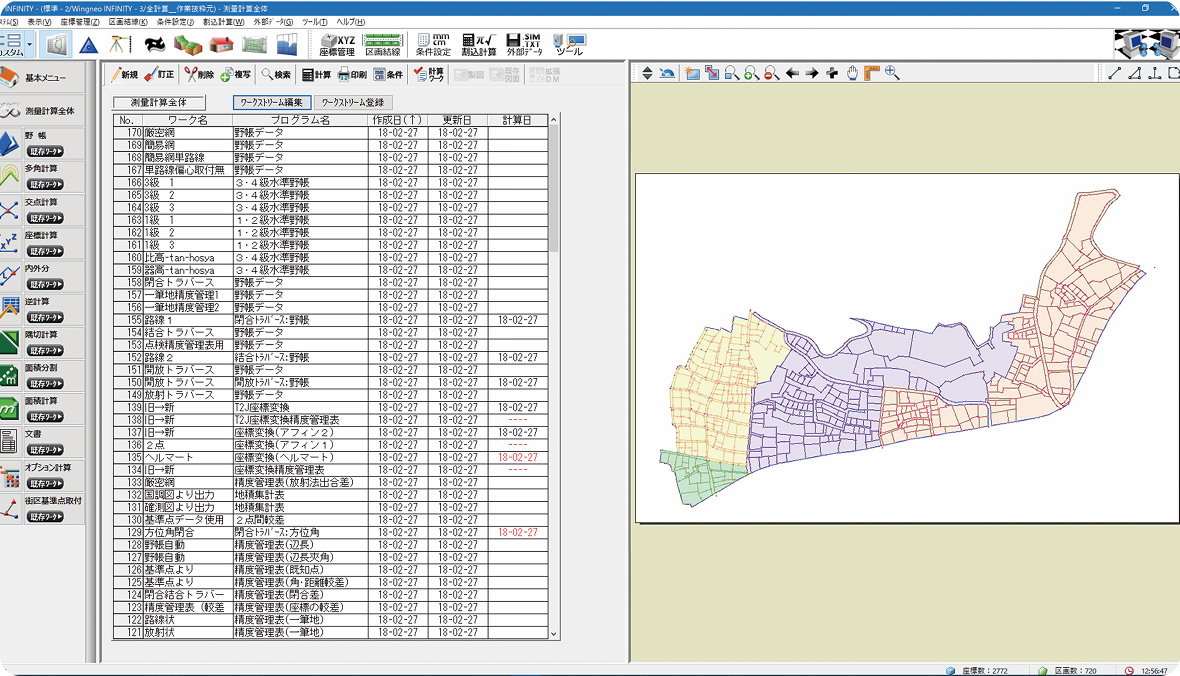
Task: Click the zoom-out magnifier with red minus
Action: (x=771, y=73)
